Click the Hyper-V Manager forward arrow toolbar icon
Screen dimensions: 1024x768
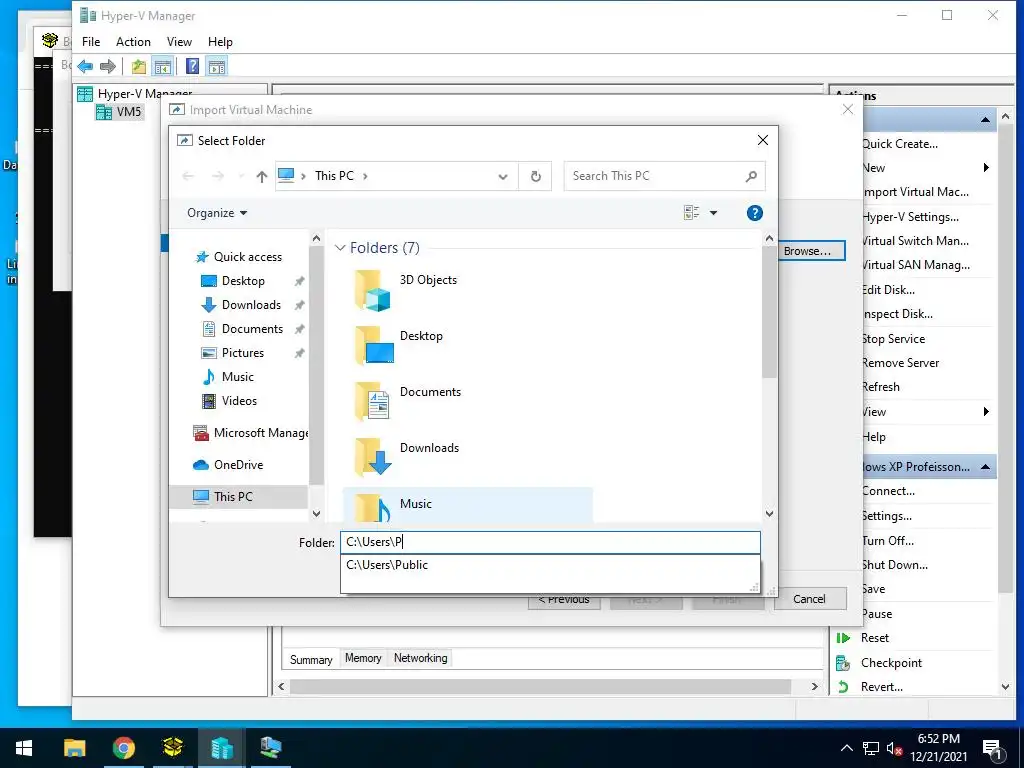click(x=108, y=66)
